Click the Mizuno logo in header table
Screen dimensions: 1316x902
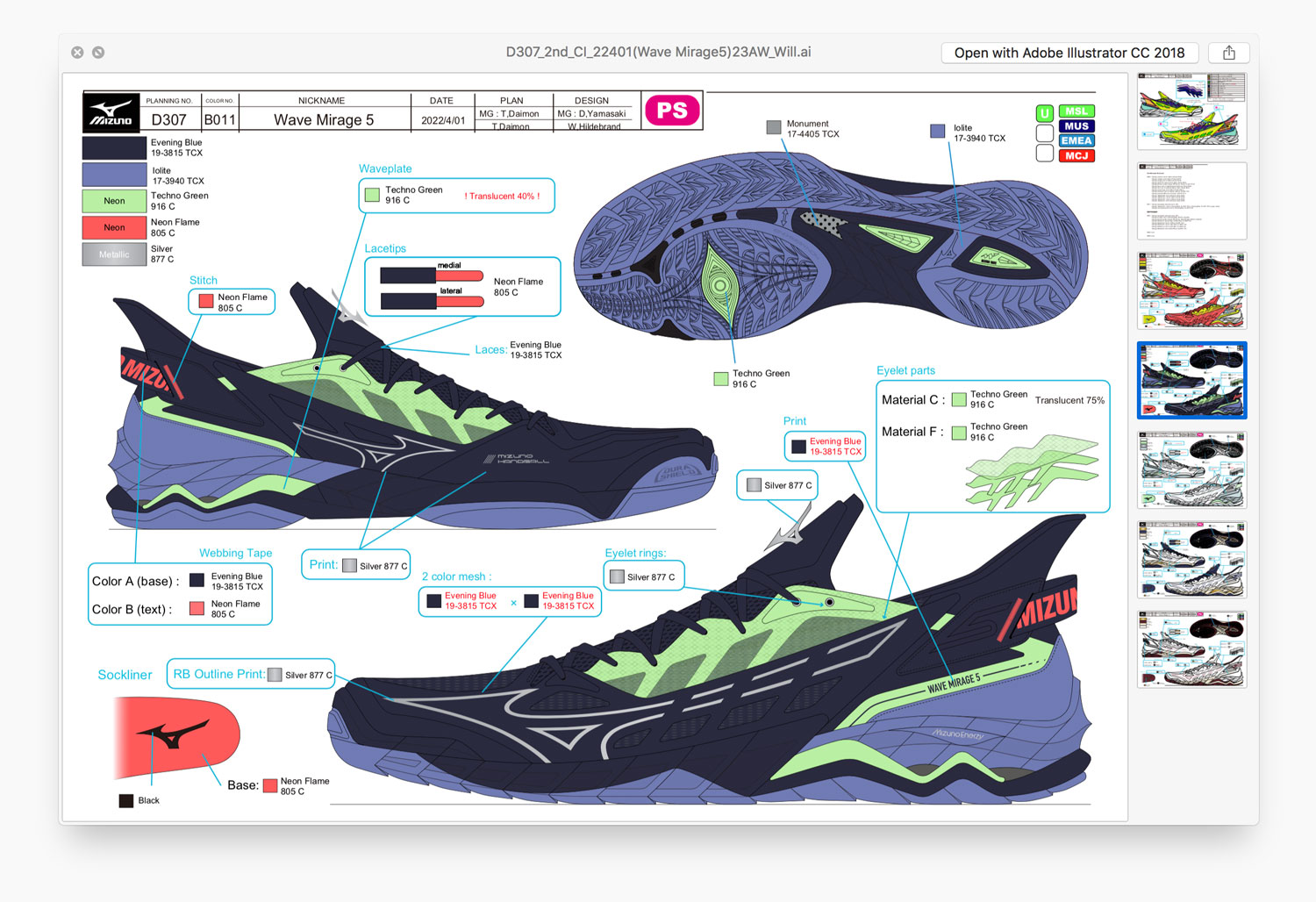point(111,112)
